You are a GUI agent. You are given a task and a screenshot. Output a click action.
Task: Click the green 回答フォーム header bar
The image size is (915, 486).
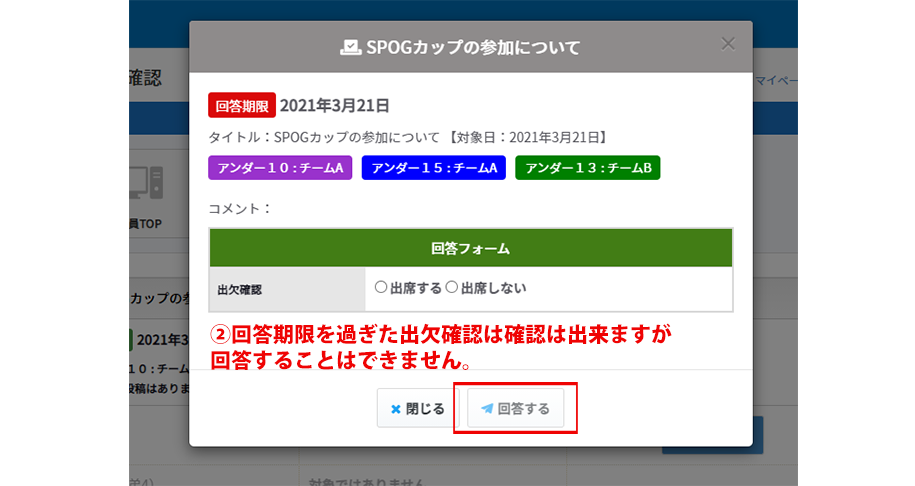click(x=470, y=247)
